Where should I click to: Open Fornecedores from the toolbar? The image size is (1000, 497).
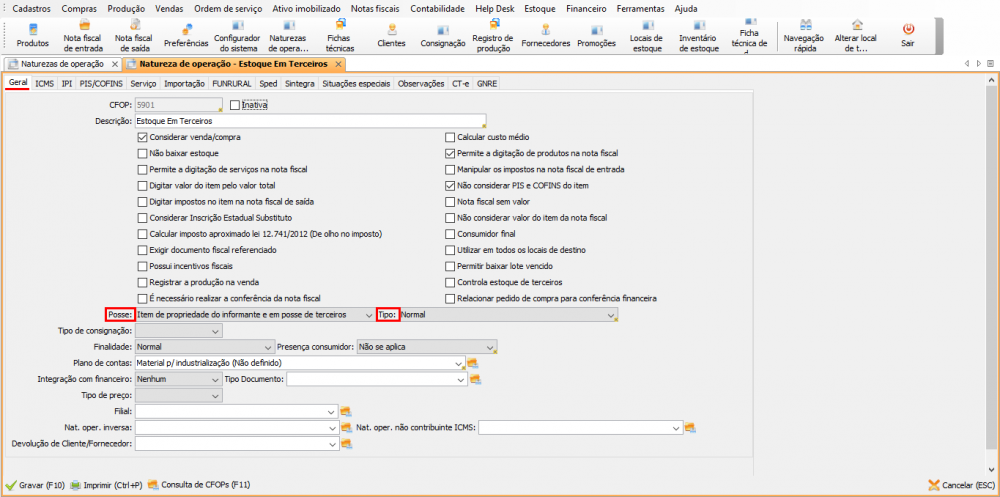[546, 35]
